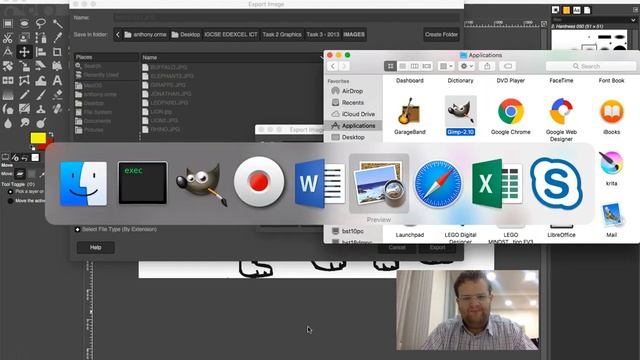Open Finder action gear dropdown
Viewport: 640px width, 360px height.
coord(467,66)
